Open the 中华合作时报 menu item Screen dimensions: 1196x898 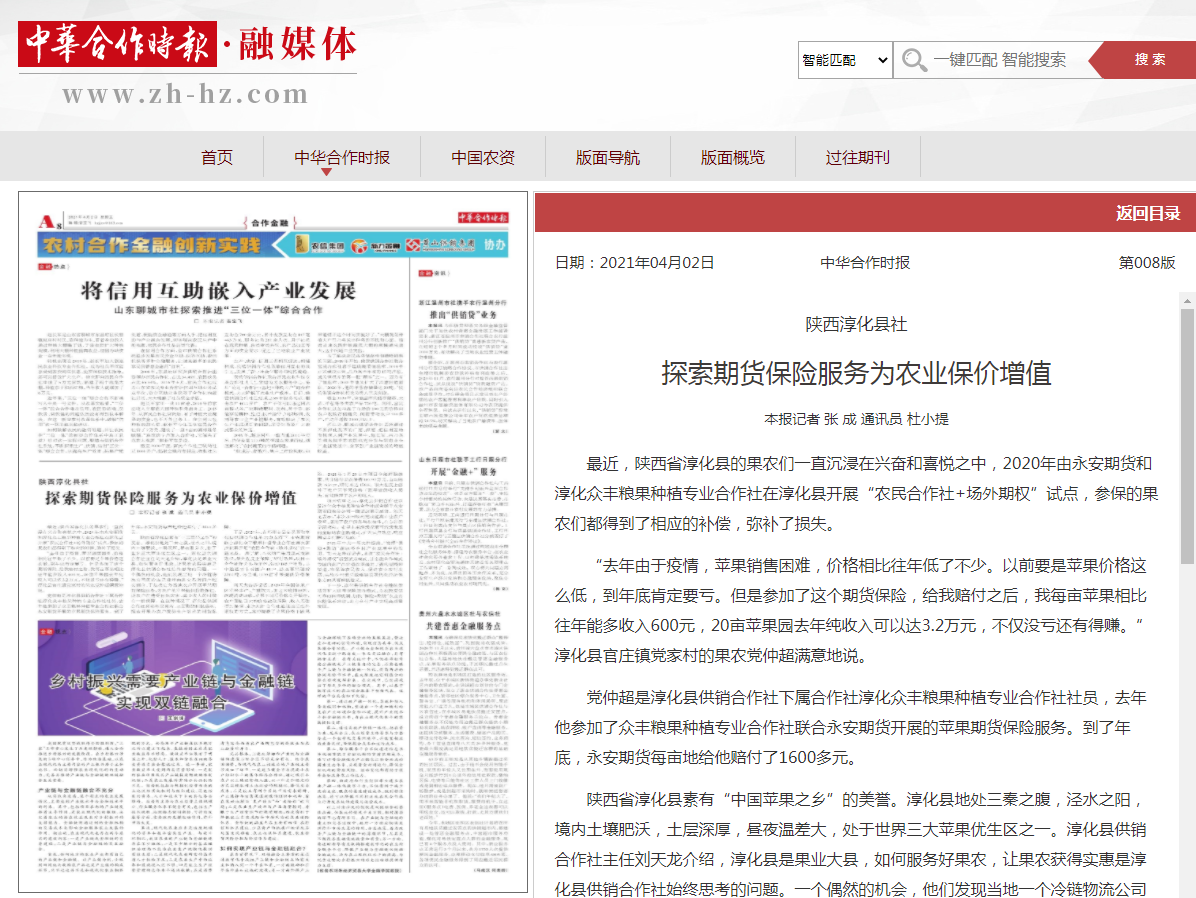point(342,157)
